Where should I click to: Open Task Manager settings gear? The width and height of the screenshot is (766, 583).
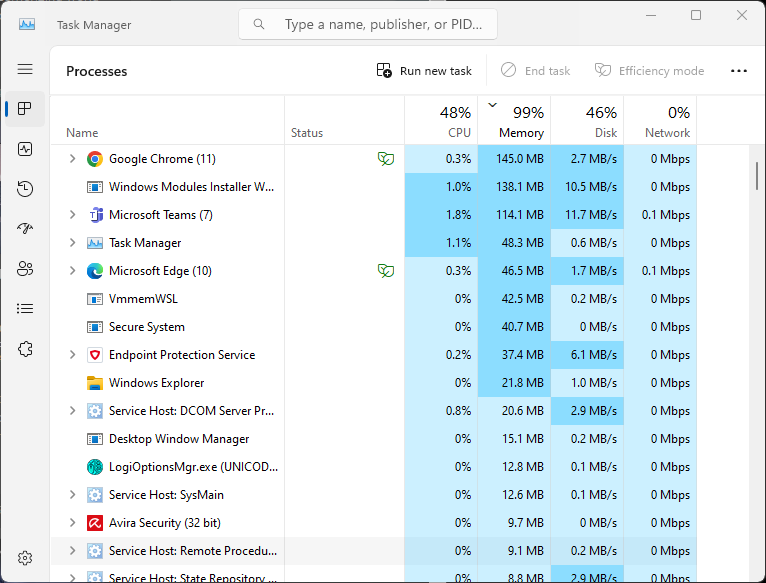25,558
